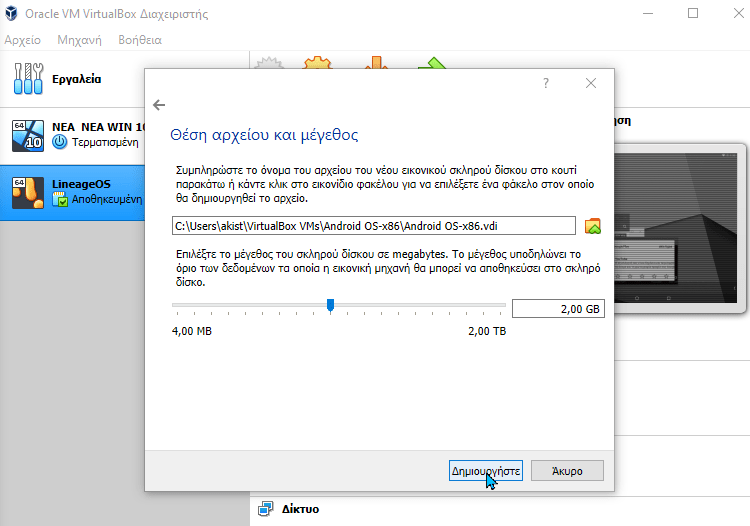Maximize the VirtualBox manager window

(693, 13)
